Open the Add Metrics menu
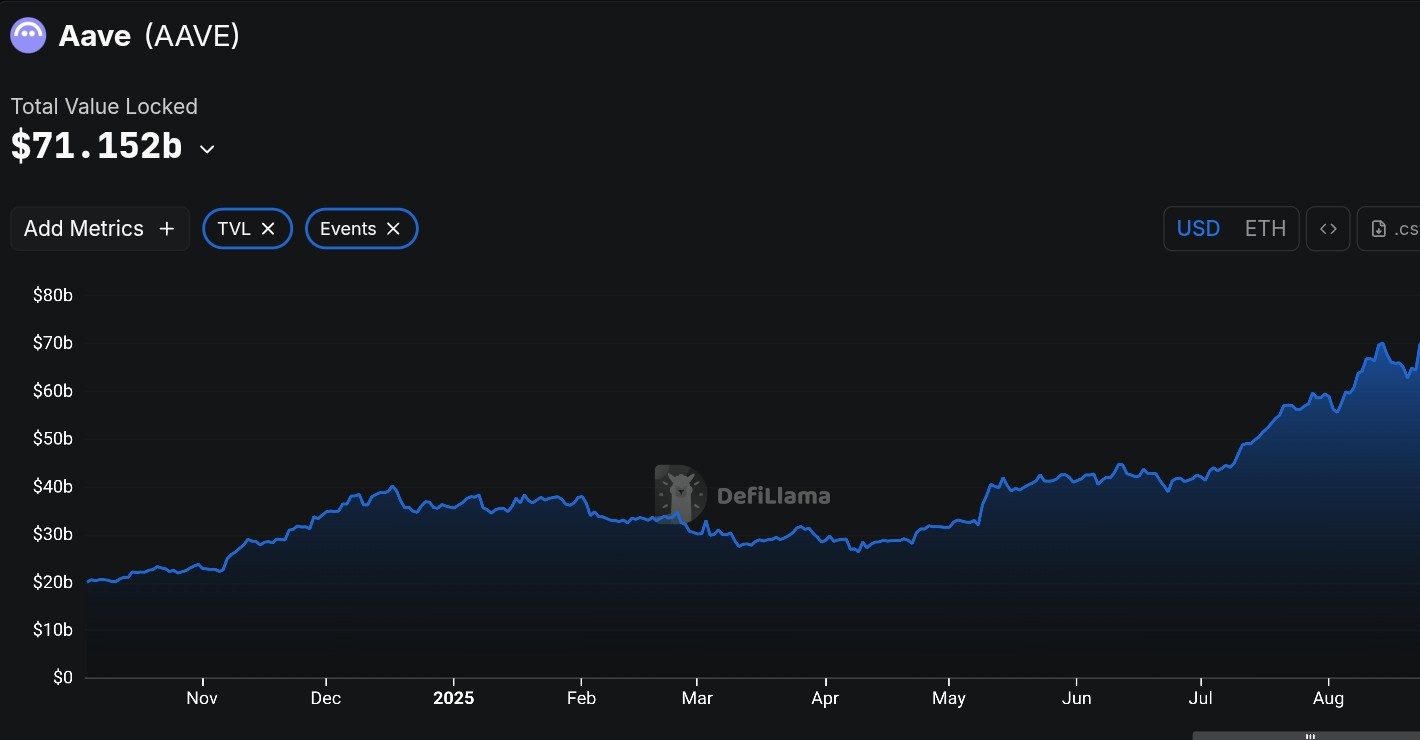Viewport: 1420px width, 740px height. click(100, 229)
